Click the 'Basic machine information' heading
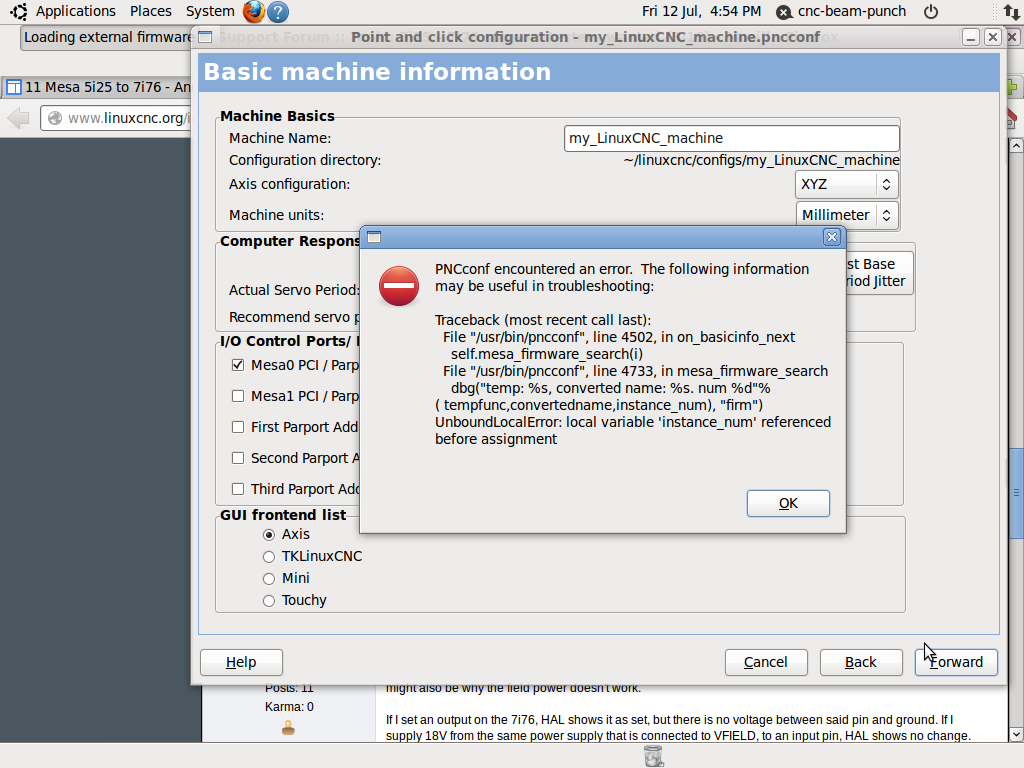Viewport: 1024px width, 768px height. coord(377,72)
